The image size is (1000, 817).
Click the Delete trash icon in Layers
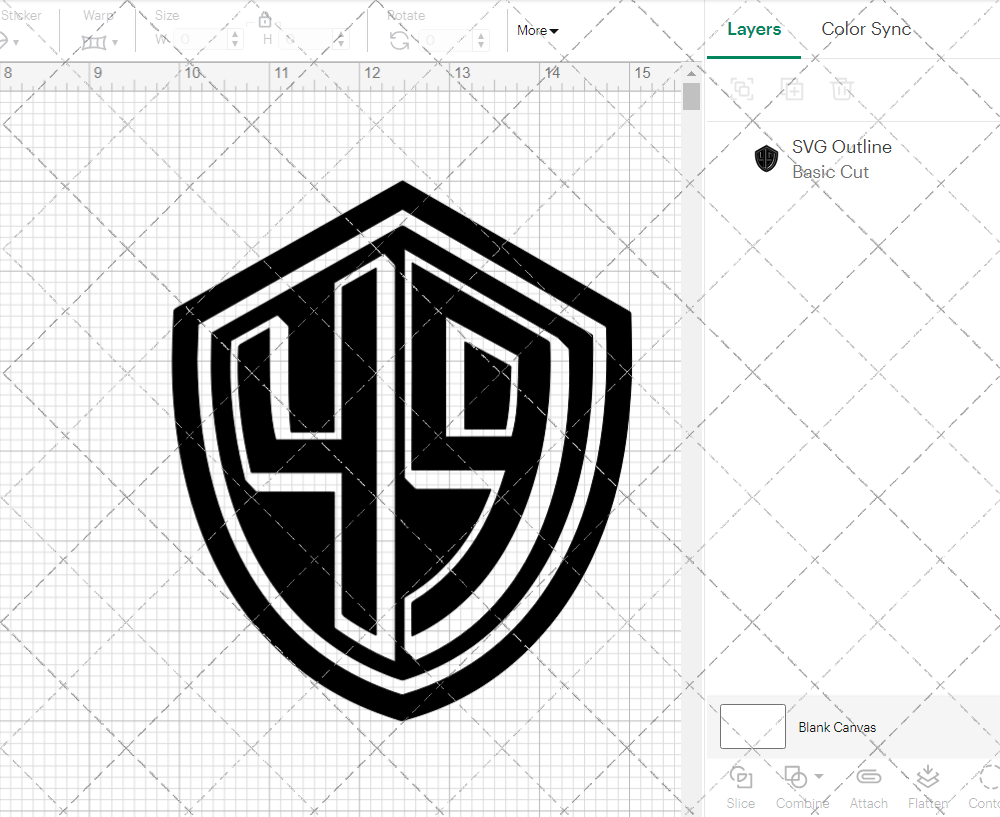click(842, 89)
